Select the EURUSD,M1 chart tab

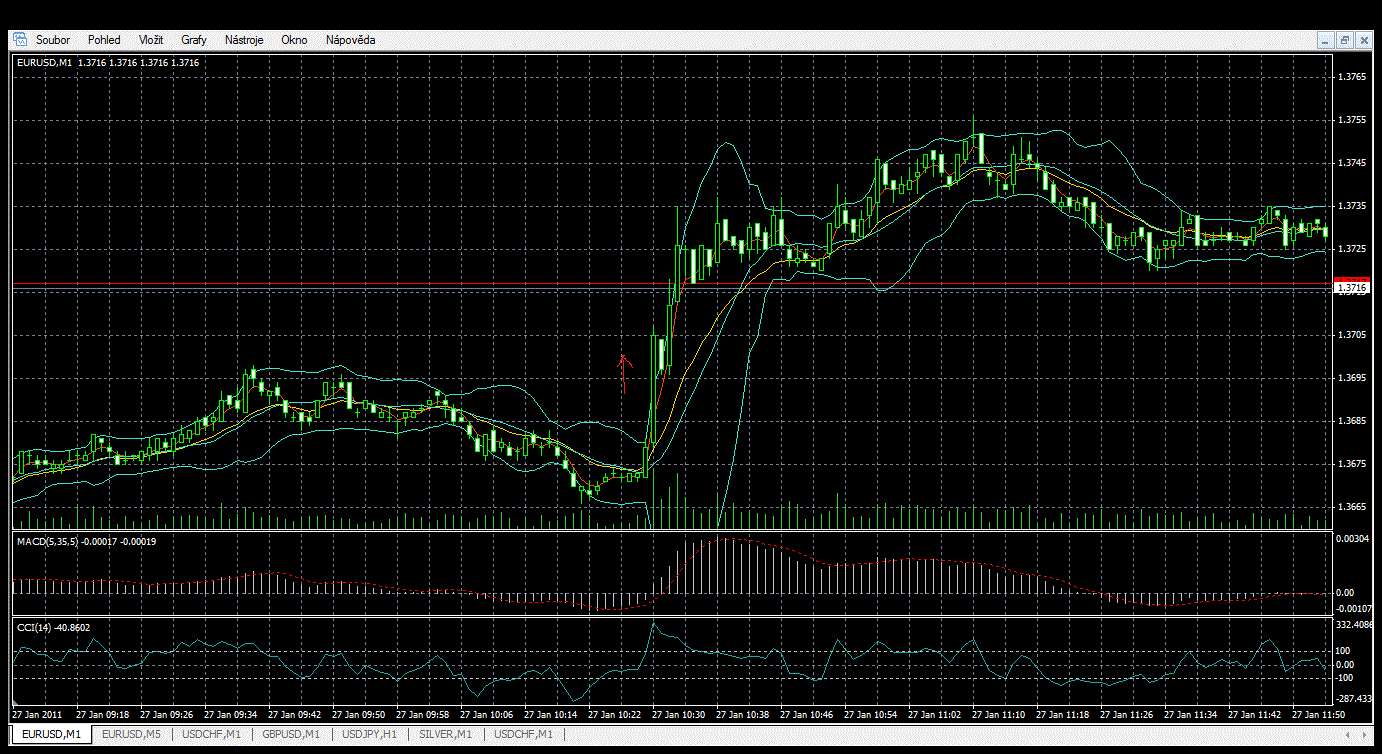(51, 735)
